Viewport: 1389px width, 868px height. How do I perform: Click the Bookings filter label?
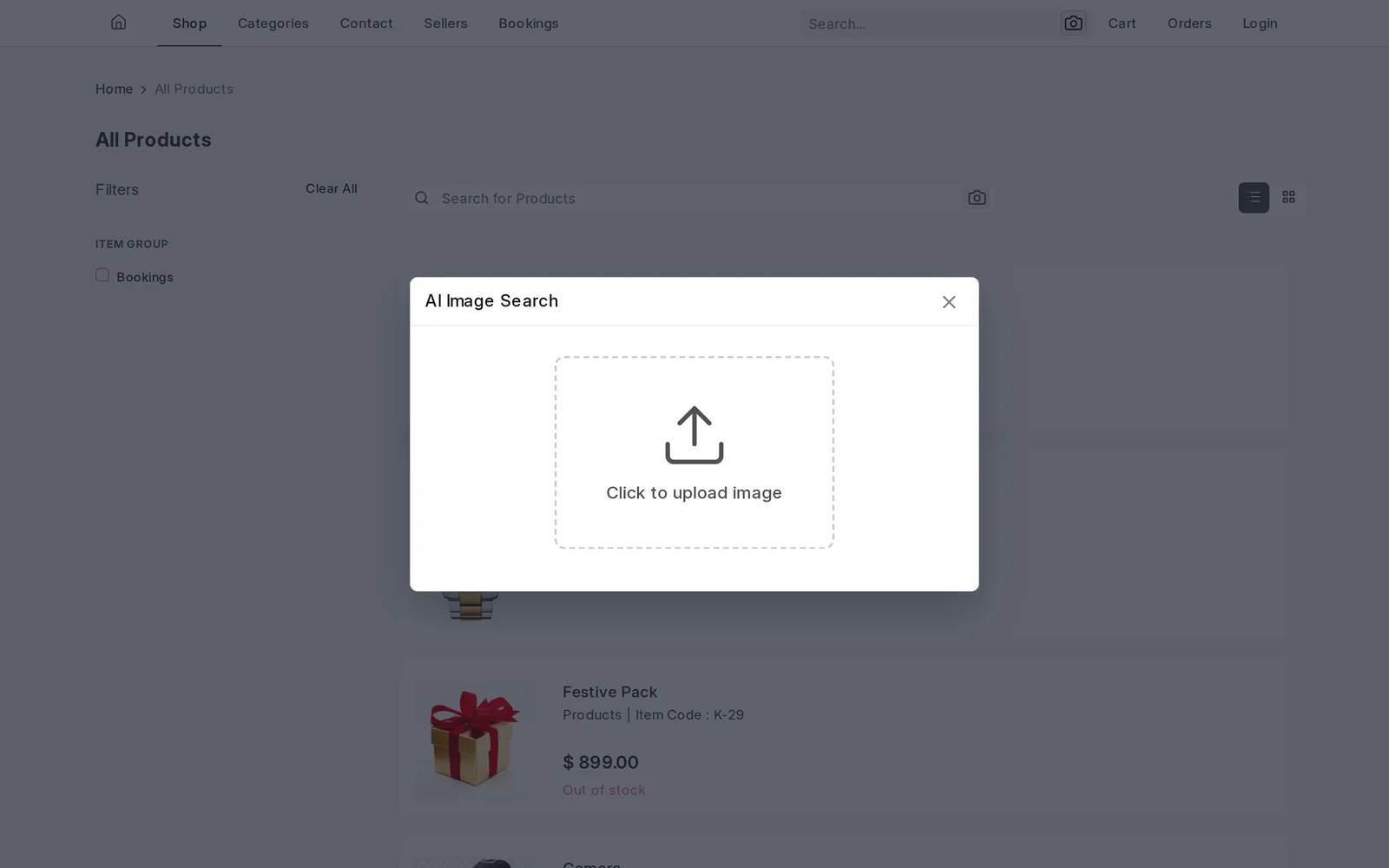click(145, 277)
